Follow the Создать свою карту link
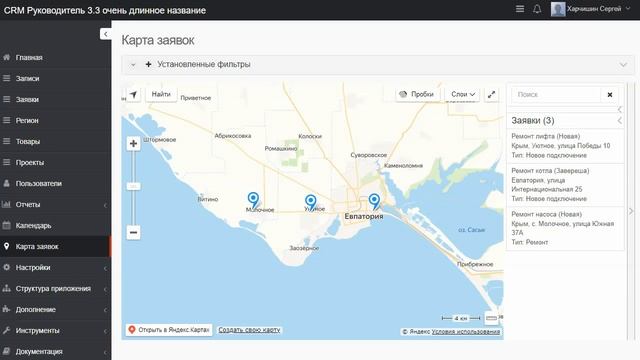 (x=249, y=330)
